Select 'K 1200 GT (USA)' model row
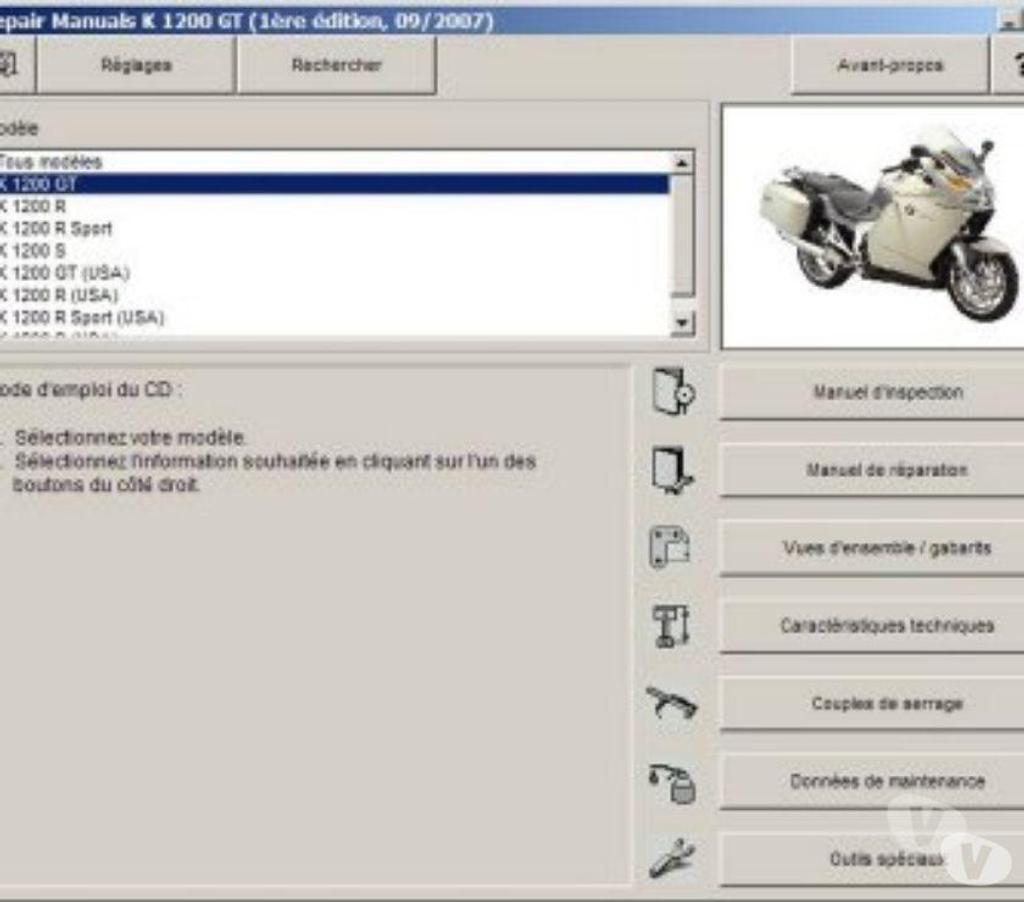Screen dimensions: 1024x902 (x=334, y=273)
